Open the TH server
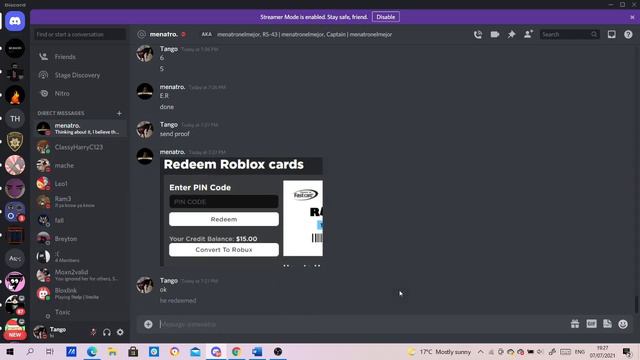This screenshot has height=360, width=640. [x=15, y=119]
